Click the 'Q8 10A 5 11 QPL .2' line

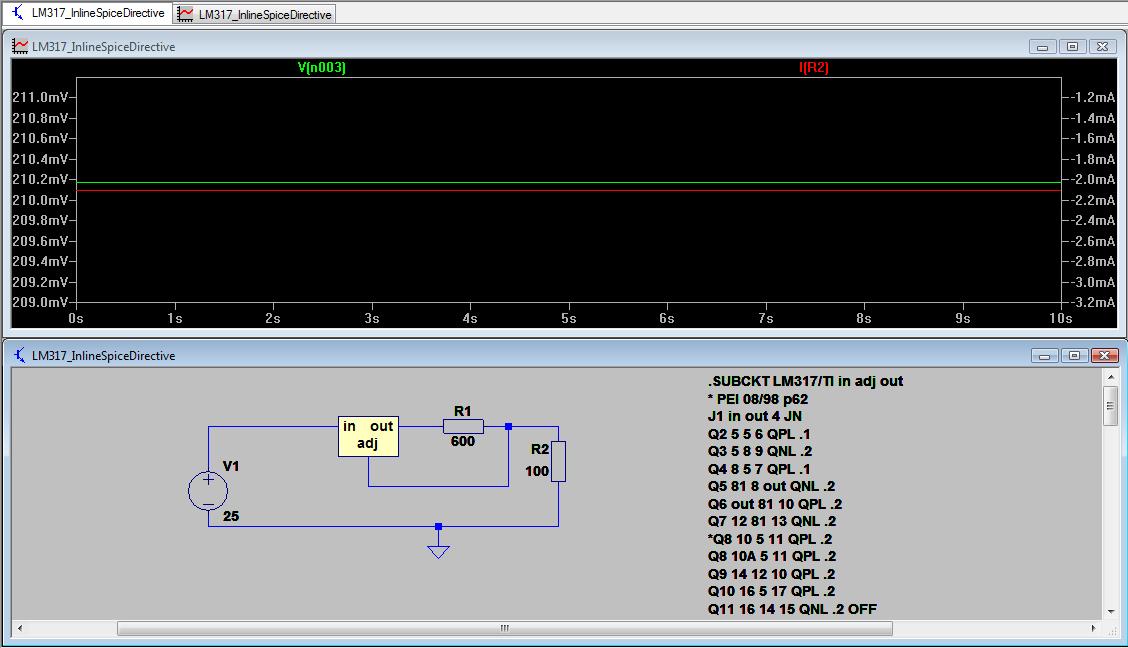pos(772,556)
